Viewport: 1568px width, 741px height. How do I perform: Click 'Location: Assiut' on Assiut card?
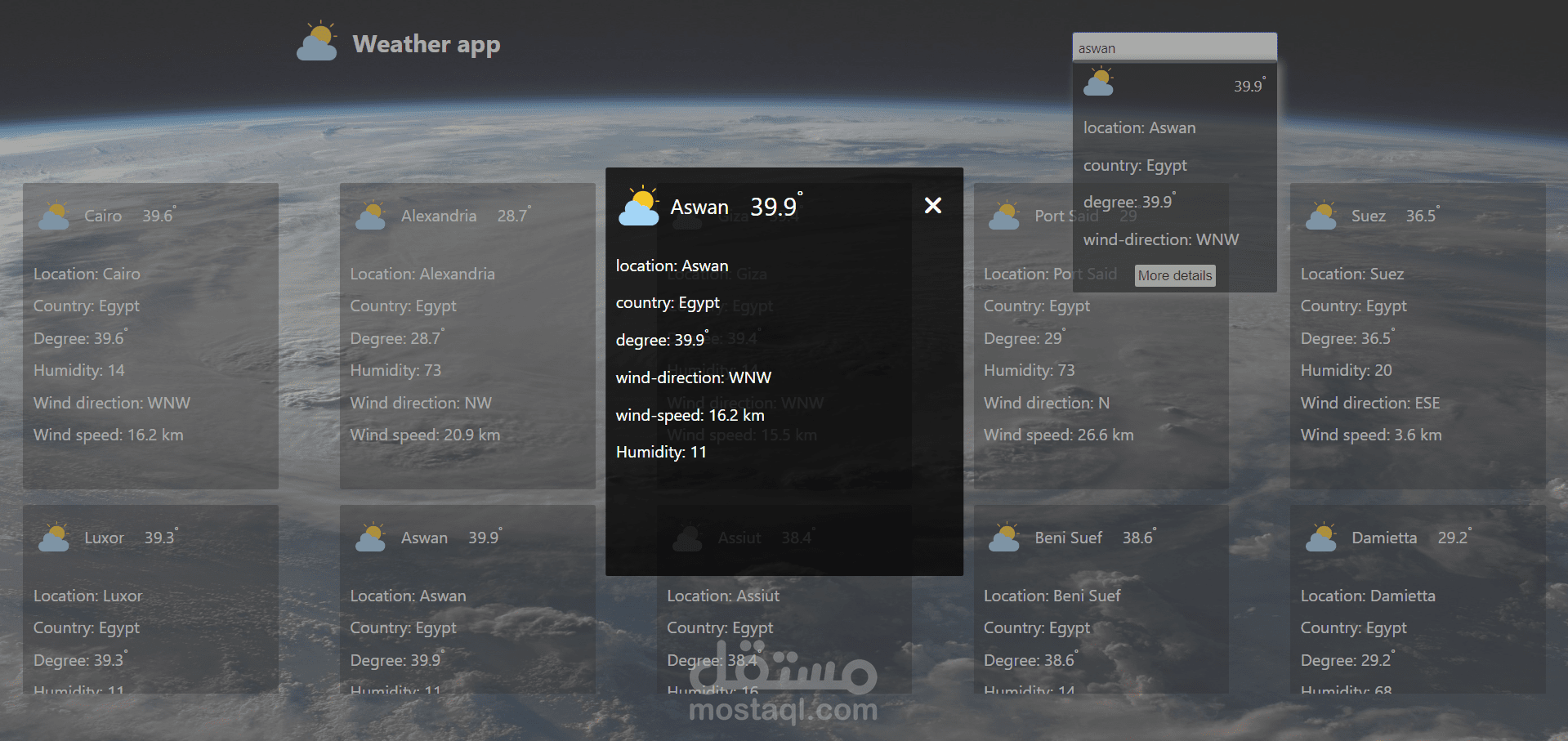point(723,596)
